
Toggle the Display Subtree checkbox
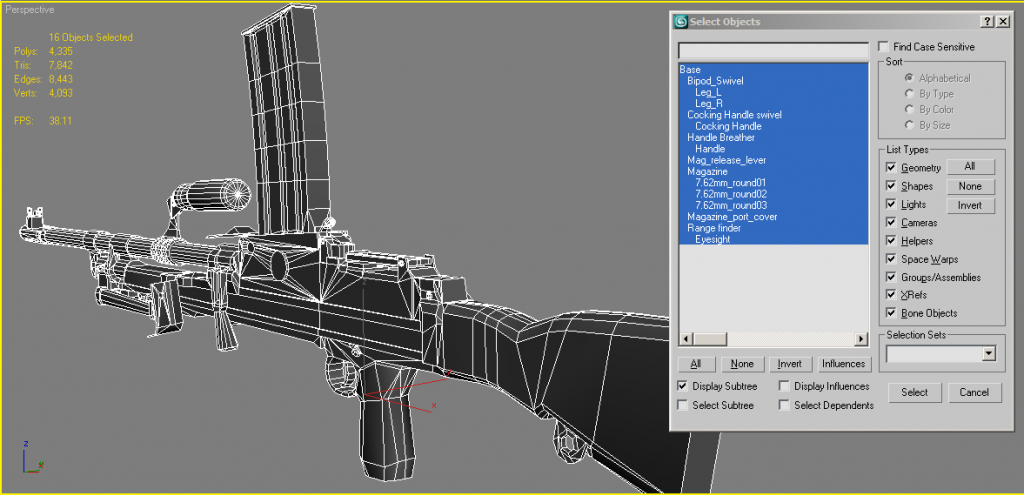tap(683, 386)
